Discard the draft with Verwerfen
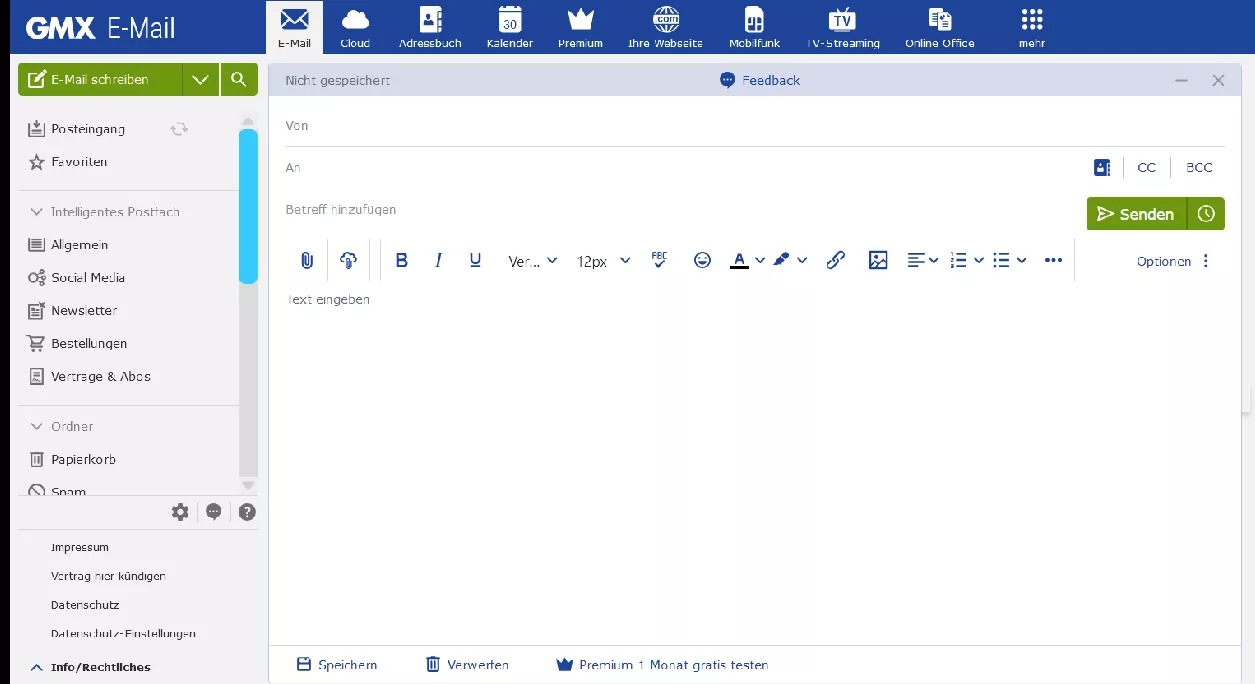The height and width of the screenshot is (684, 1255). (x=467, y=665)
